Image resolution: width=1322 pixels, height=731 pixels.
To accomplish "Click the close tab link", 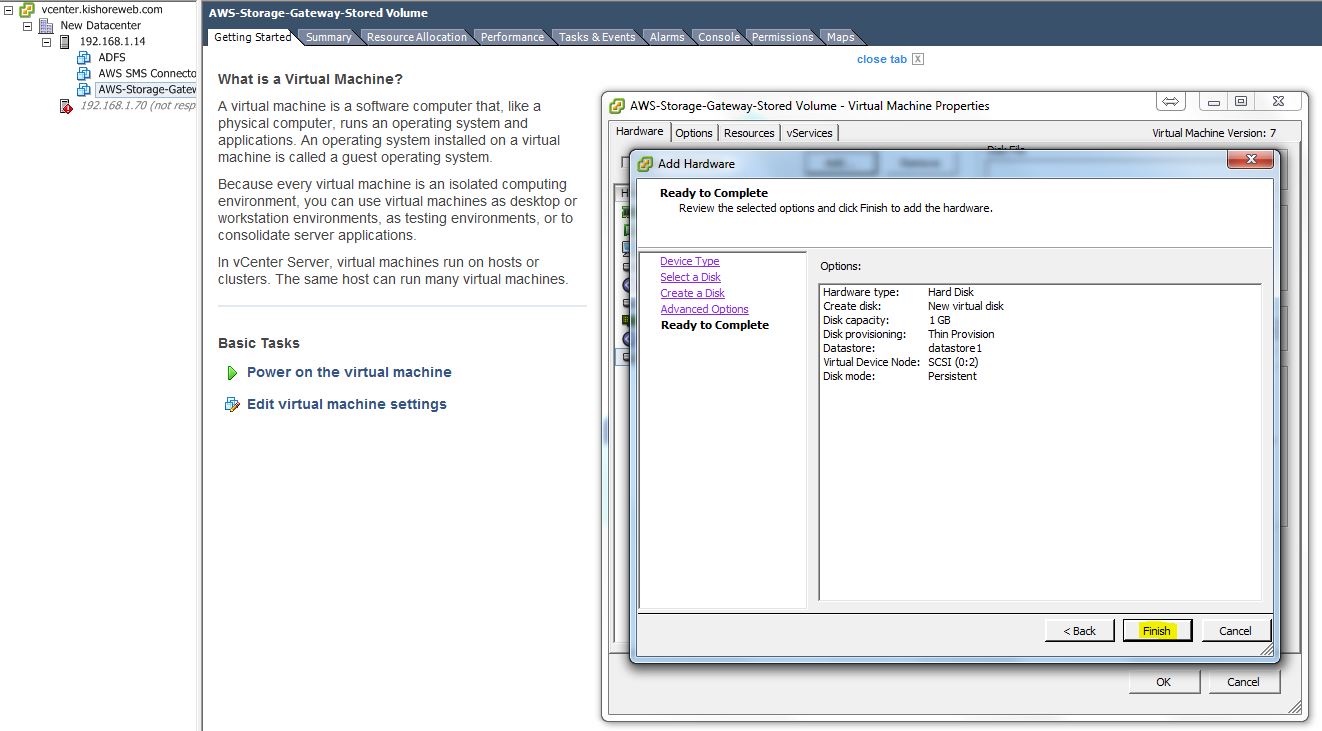I will click(x=881, y=59).
